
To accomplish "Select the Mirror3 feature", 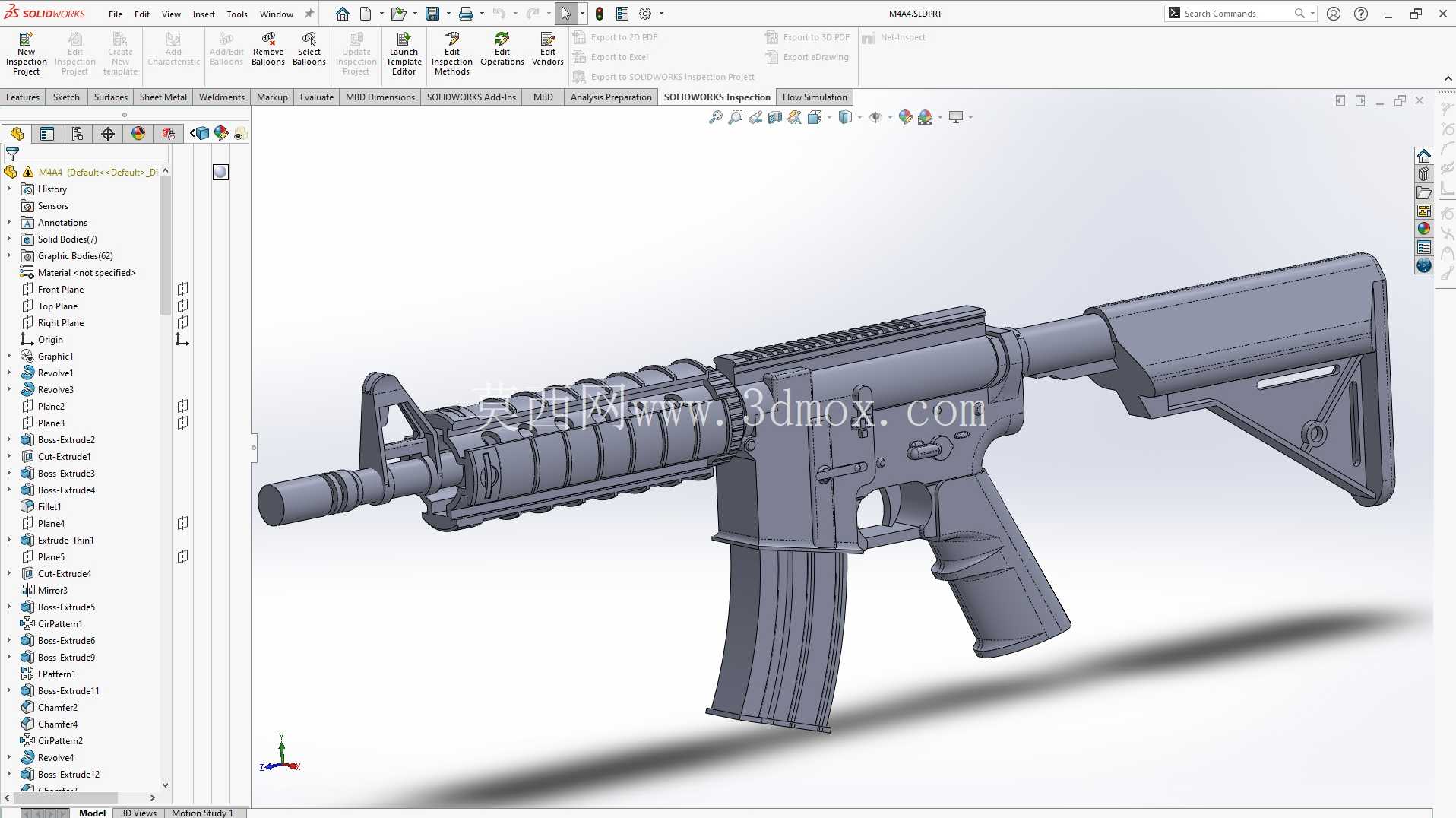I will (44, 590).
